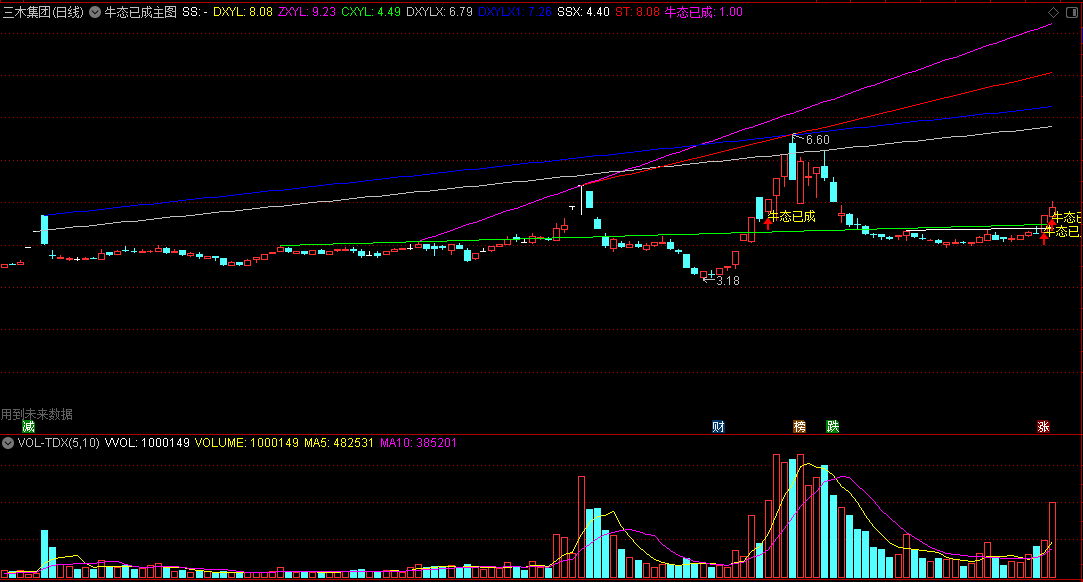
Task: Click the red 涨 event marker
Action: [x=1043, y=427]
